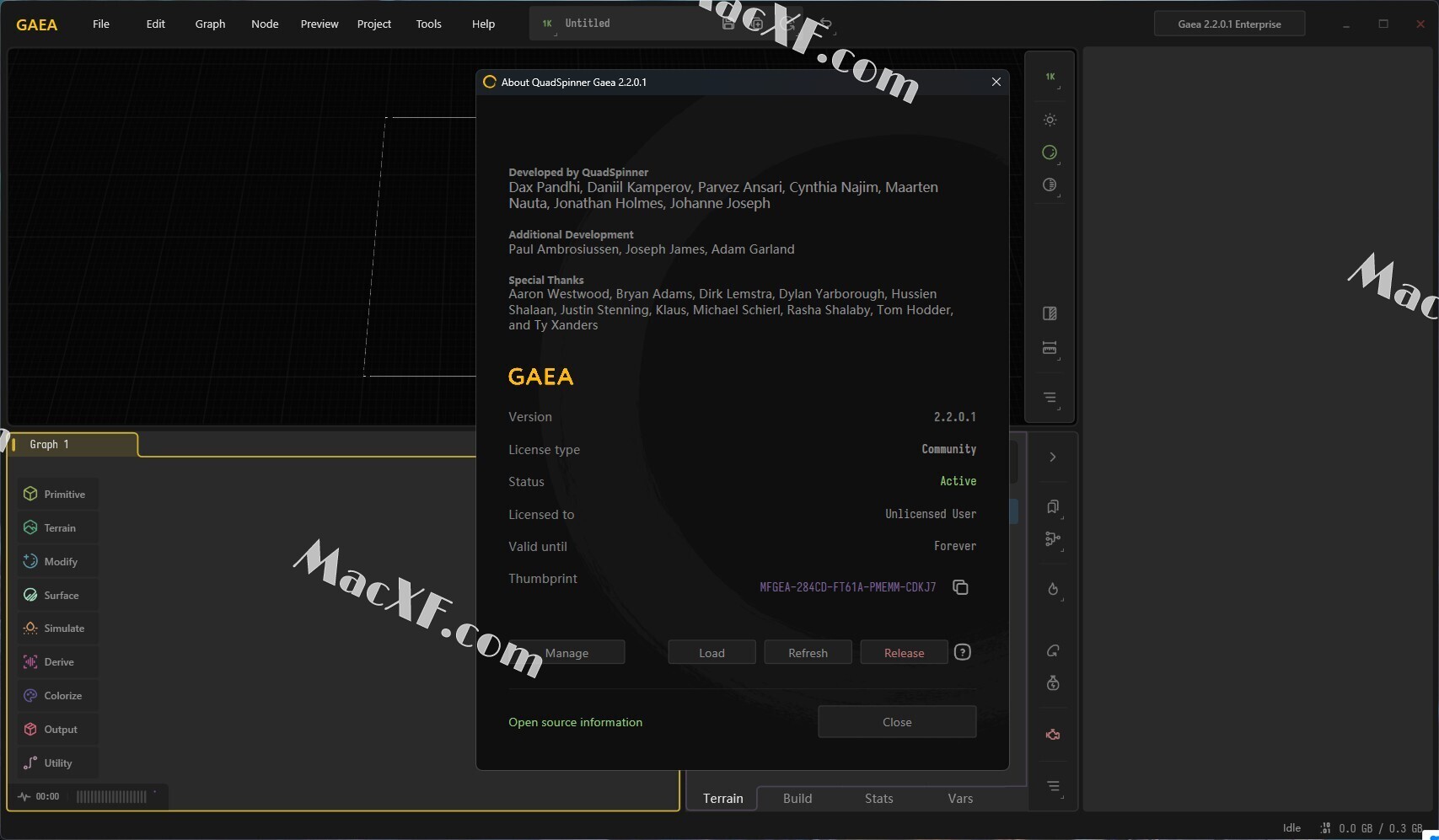Switch to the Vars tab

click(960, 798)
